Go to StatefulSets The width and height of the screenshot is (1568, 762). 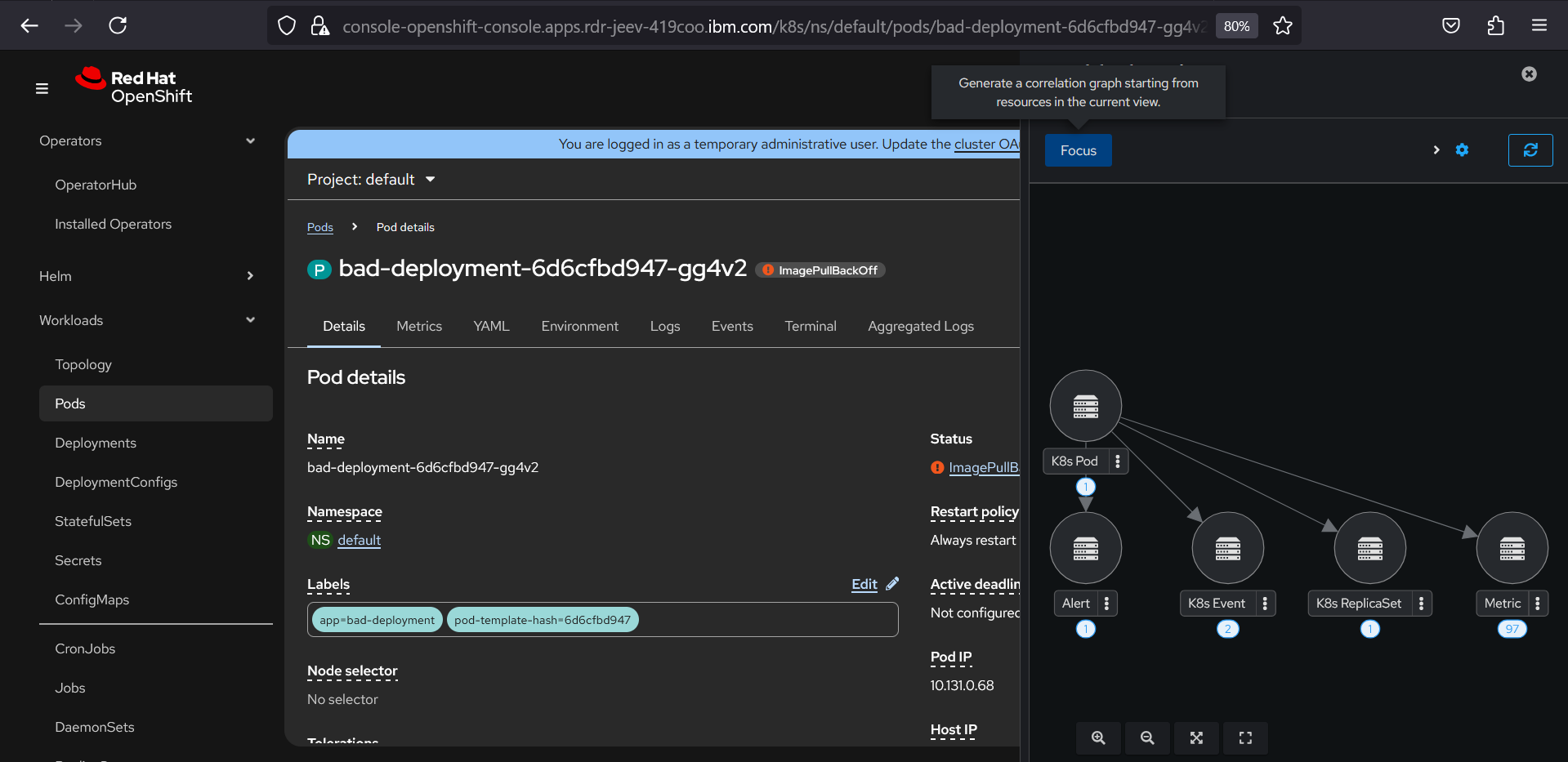(x=93, y=521)
